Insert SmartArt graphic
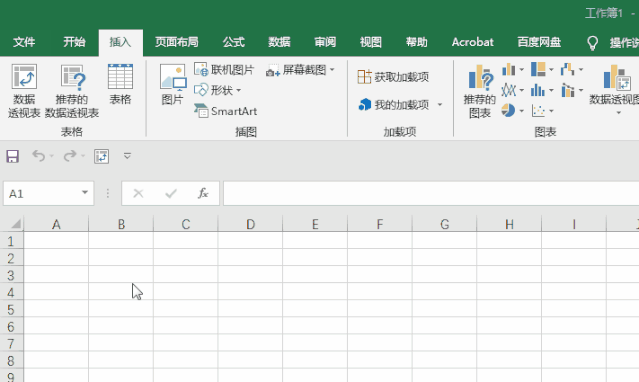 tap(225, 111)
